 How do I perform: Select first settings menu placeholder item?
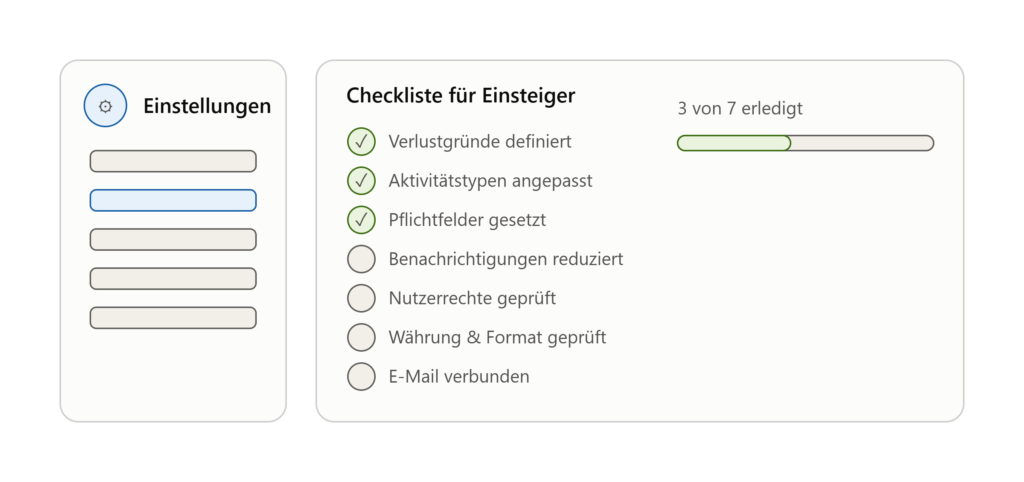point(173,161)
